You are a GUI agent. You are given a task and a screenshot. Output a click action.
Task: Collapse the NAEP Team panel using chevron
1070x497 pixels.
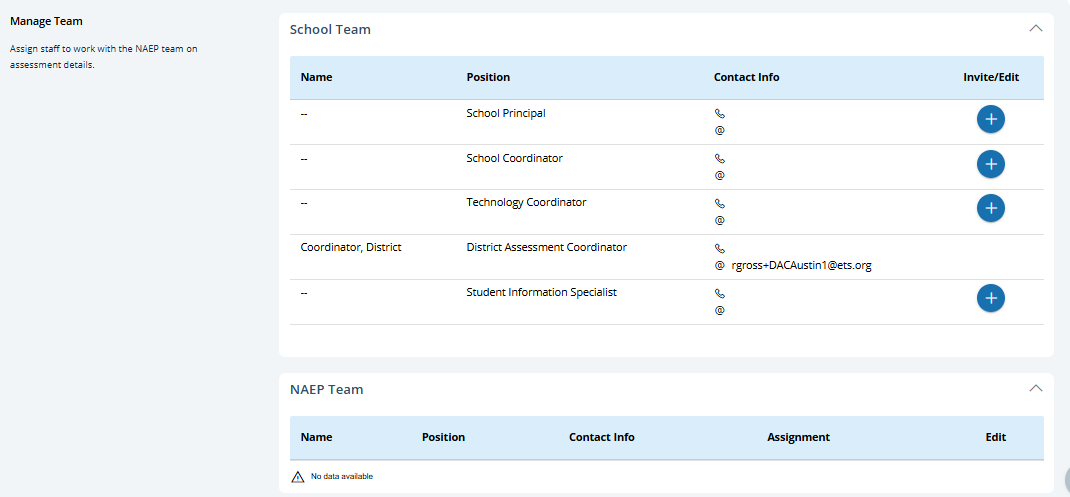(x=1035, y=388)
